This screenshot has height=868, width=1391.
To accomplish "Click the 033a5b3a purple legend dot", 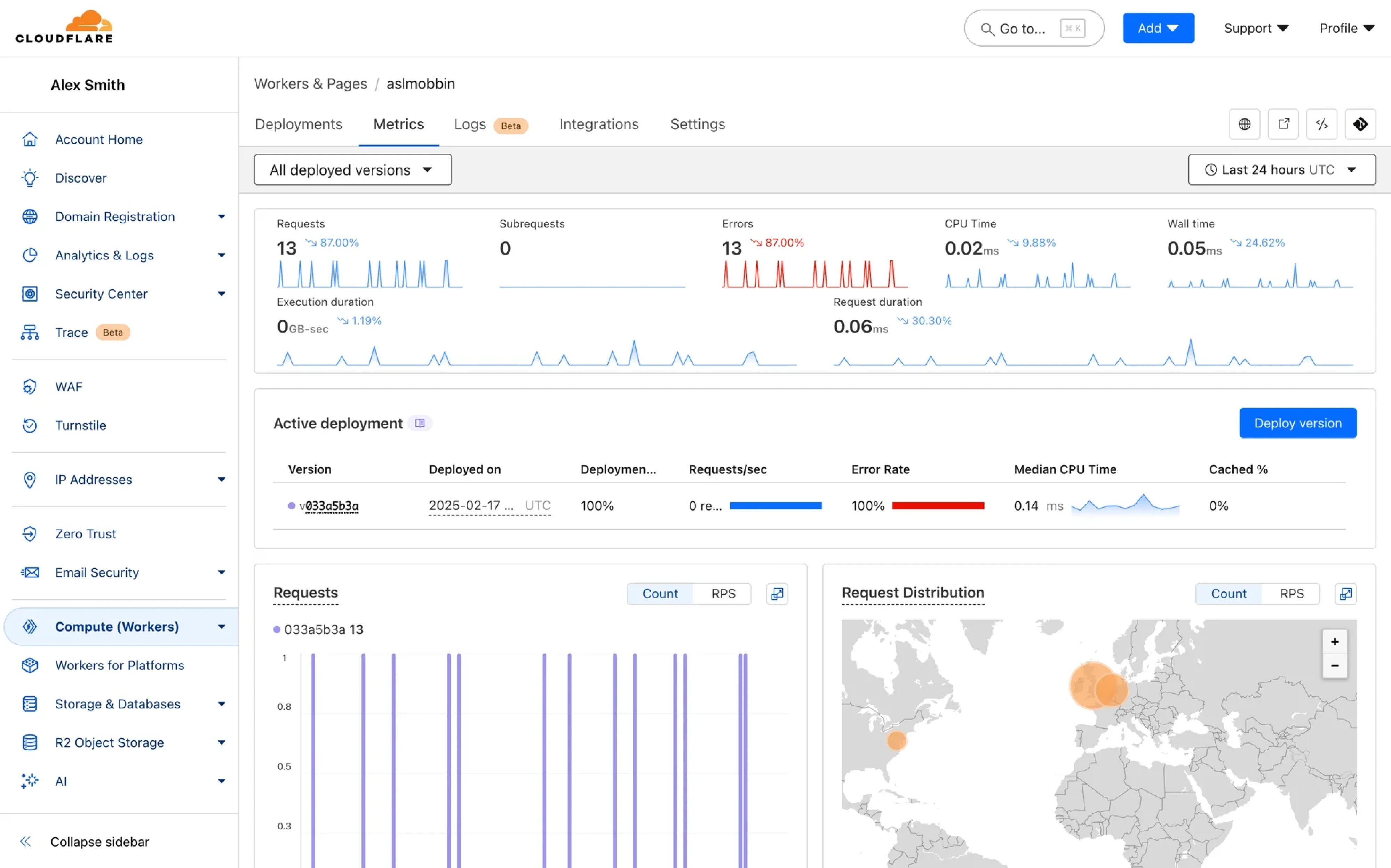I will tap(277, 630).
